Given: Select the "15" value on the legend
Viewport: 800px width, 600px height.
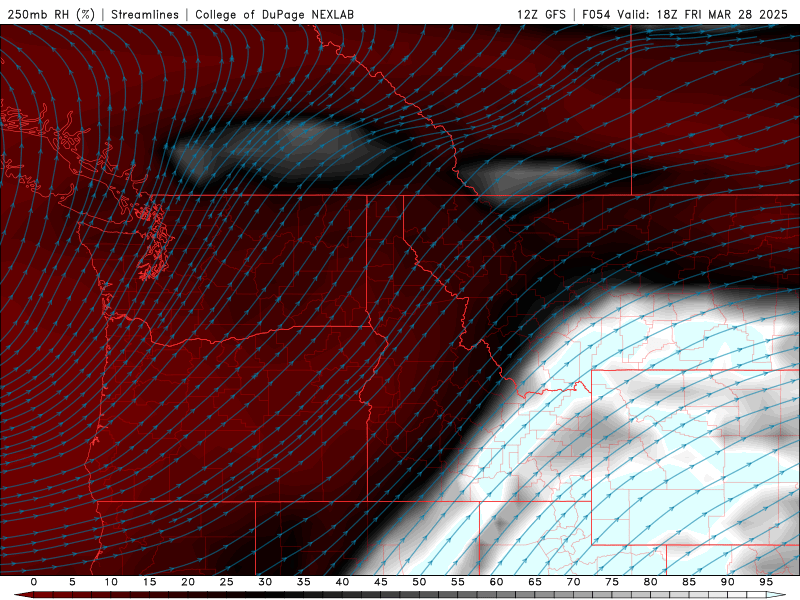Looking at the screenshot, I should pyautogui.click(x=149, y=582).
